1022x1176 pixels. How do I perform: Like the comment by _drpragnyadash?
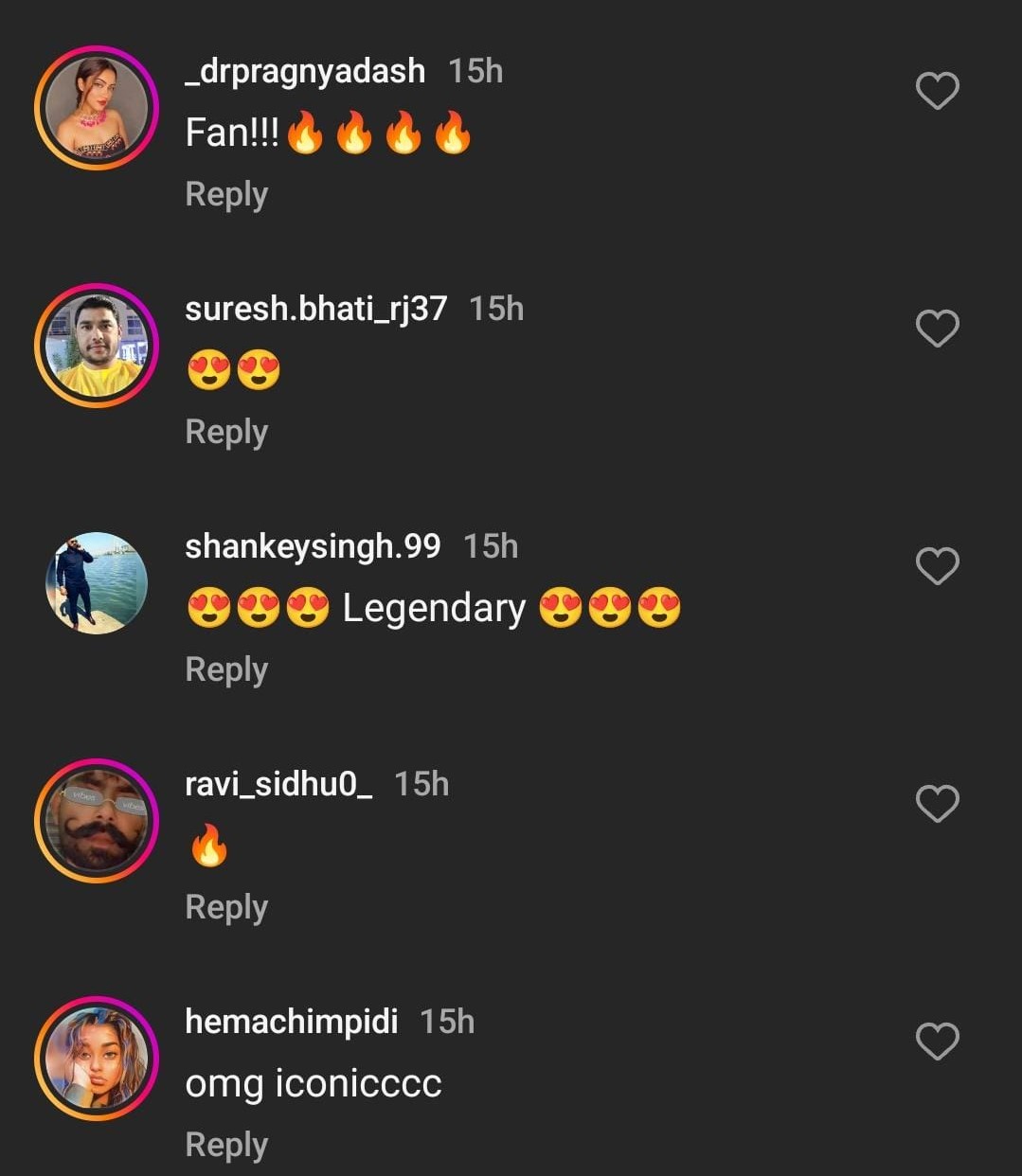[x=937, y=91]
